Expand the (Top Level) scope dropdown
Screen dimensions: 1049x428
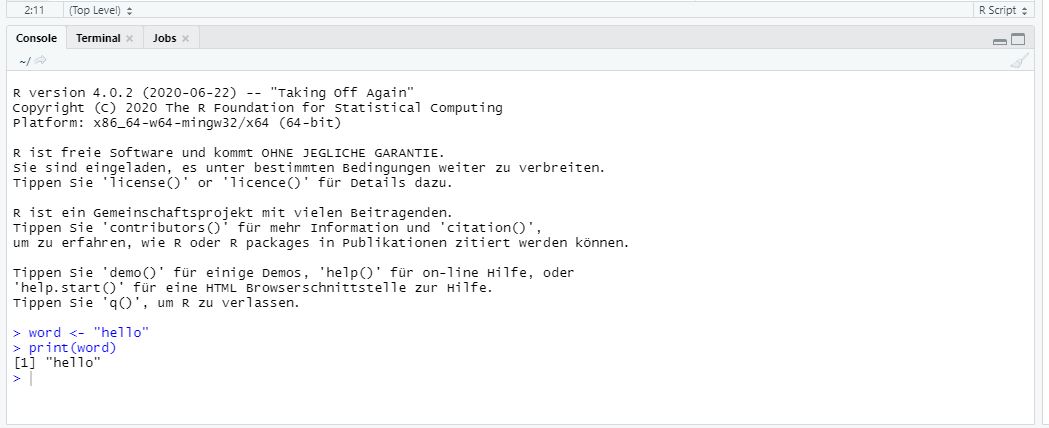point(100,9)
